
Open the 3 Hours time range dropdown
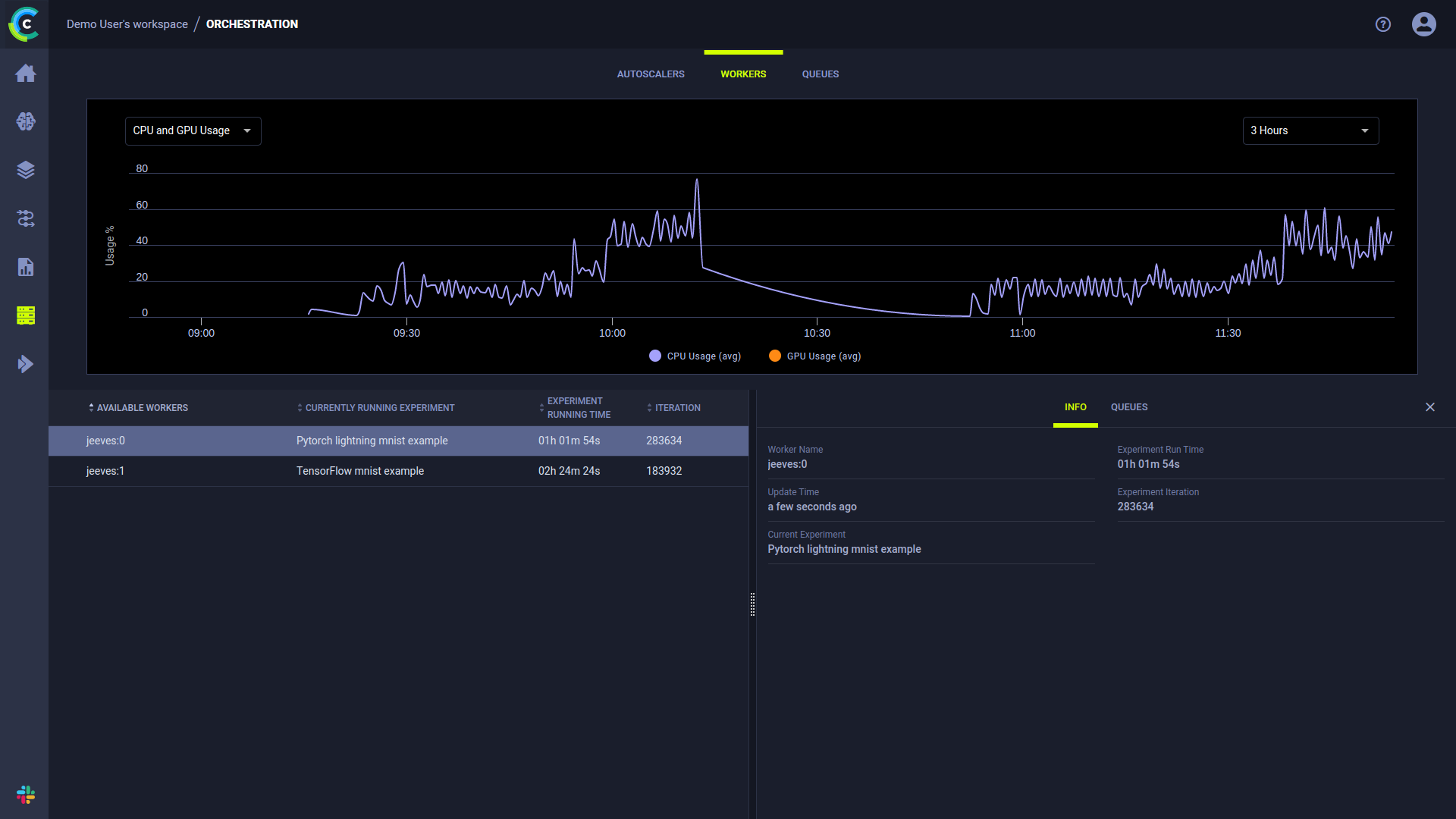click(x=1310, y=131)
